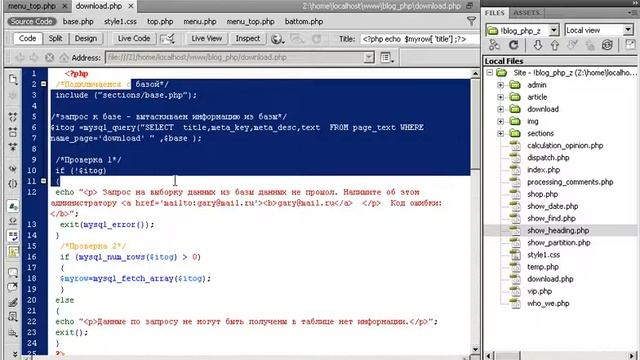Click the Multiscreen preview icon beside Live Code
Screen dimensions: 640x360
tap(167, 38)
